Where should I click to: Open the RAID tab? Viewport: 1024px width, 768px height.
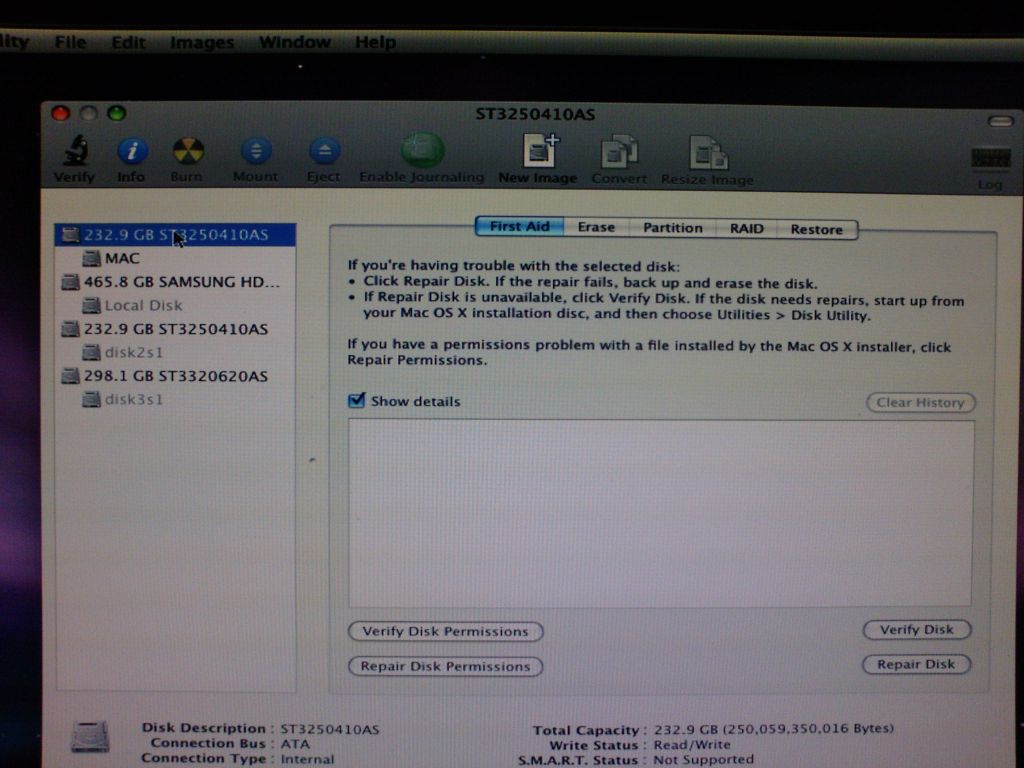(x=746, y=229)
